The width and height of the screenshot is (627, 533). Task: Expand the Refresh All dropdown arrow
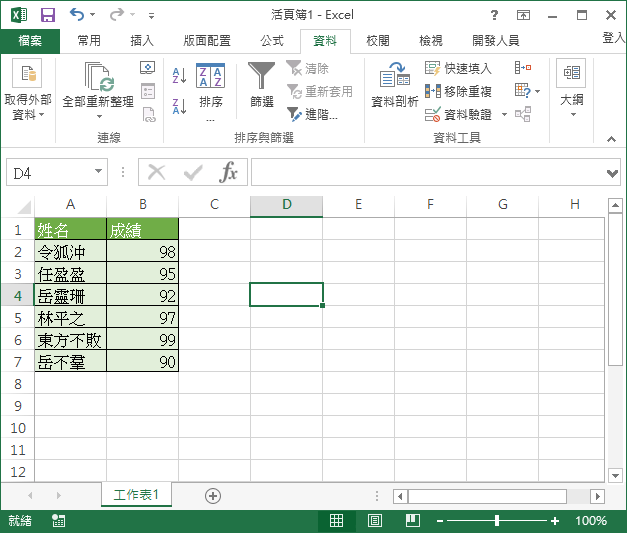pos(99,117)
